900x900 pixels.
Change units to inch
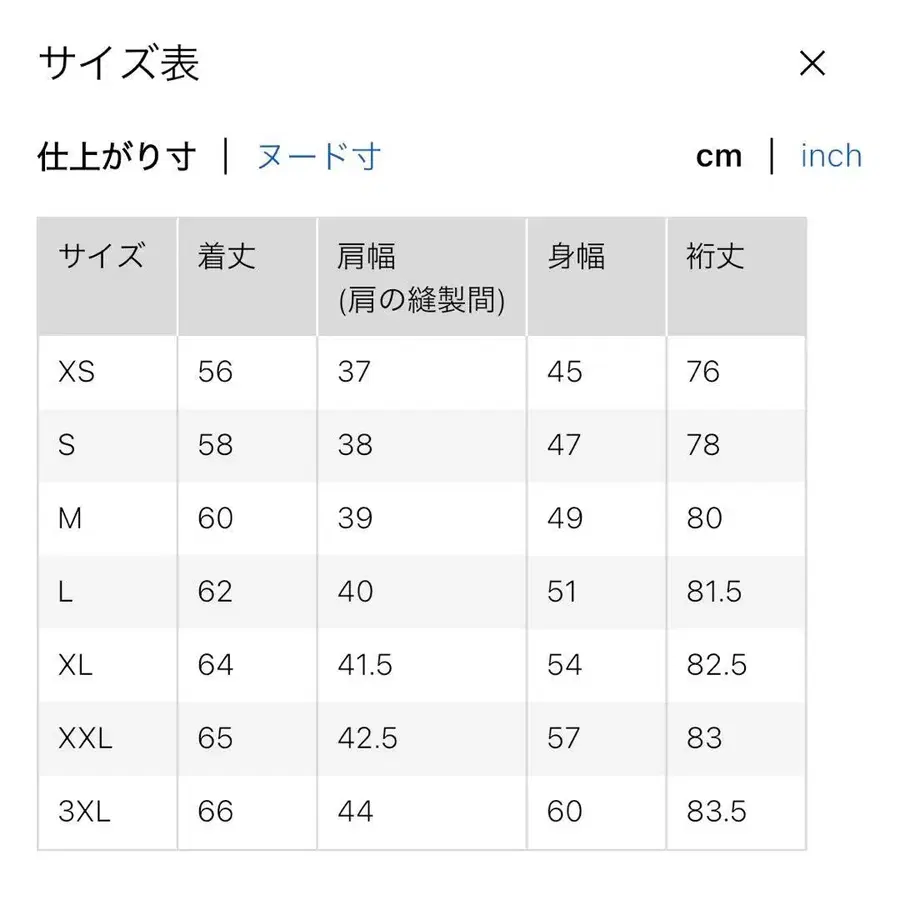coord(831,156)
